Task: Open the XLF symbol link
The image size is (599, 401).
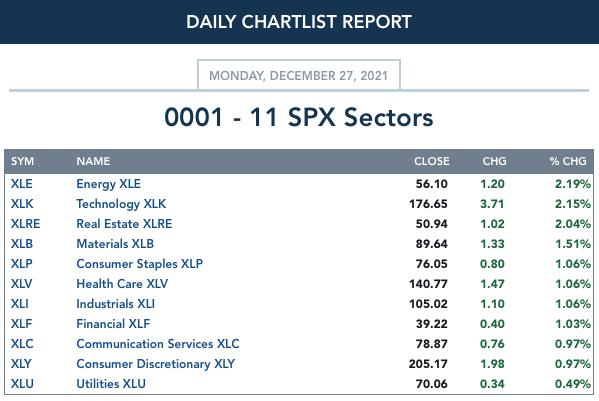Action: 21,324
